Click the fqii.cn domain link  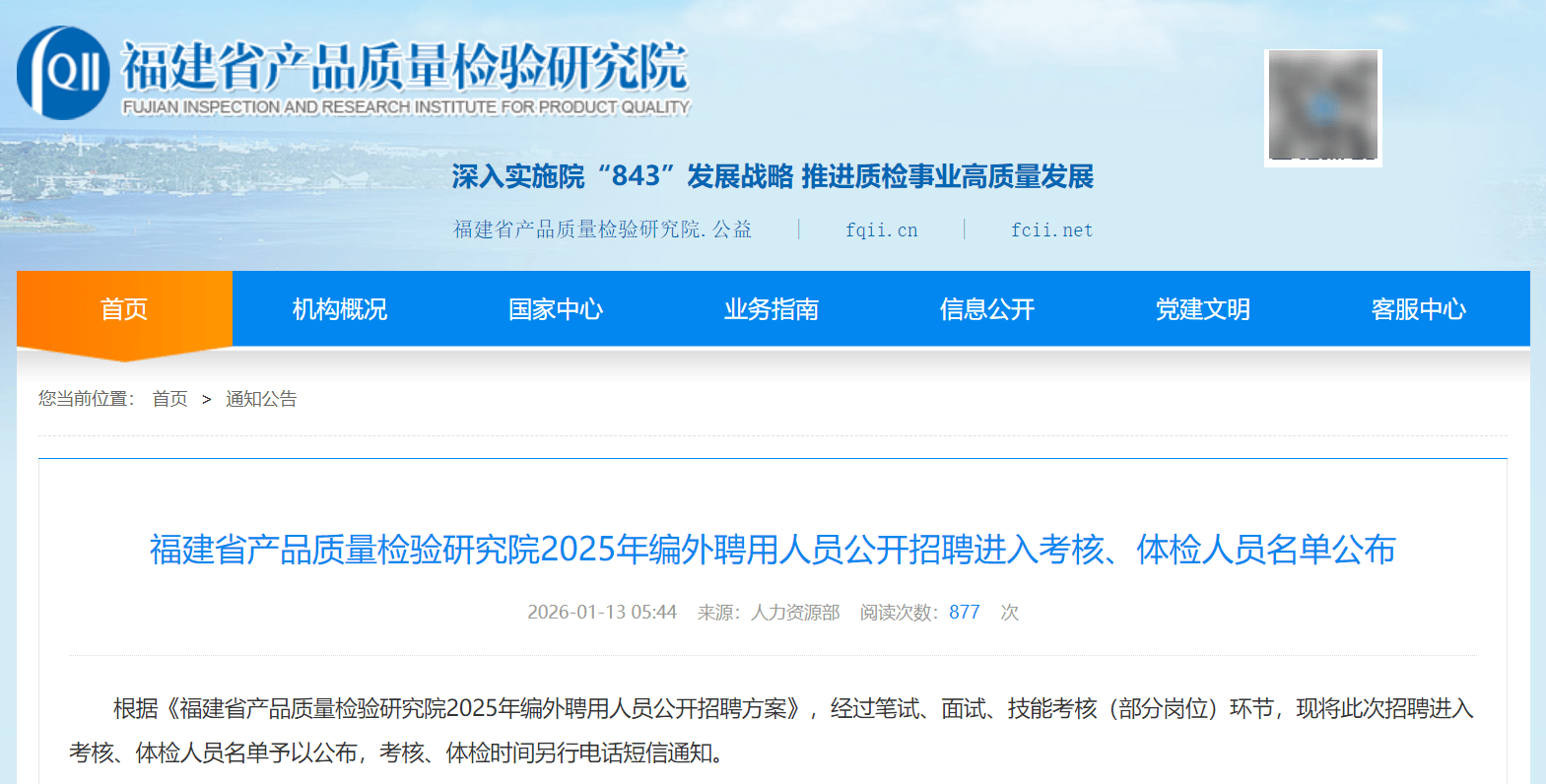tap(881, 229)
